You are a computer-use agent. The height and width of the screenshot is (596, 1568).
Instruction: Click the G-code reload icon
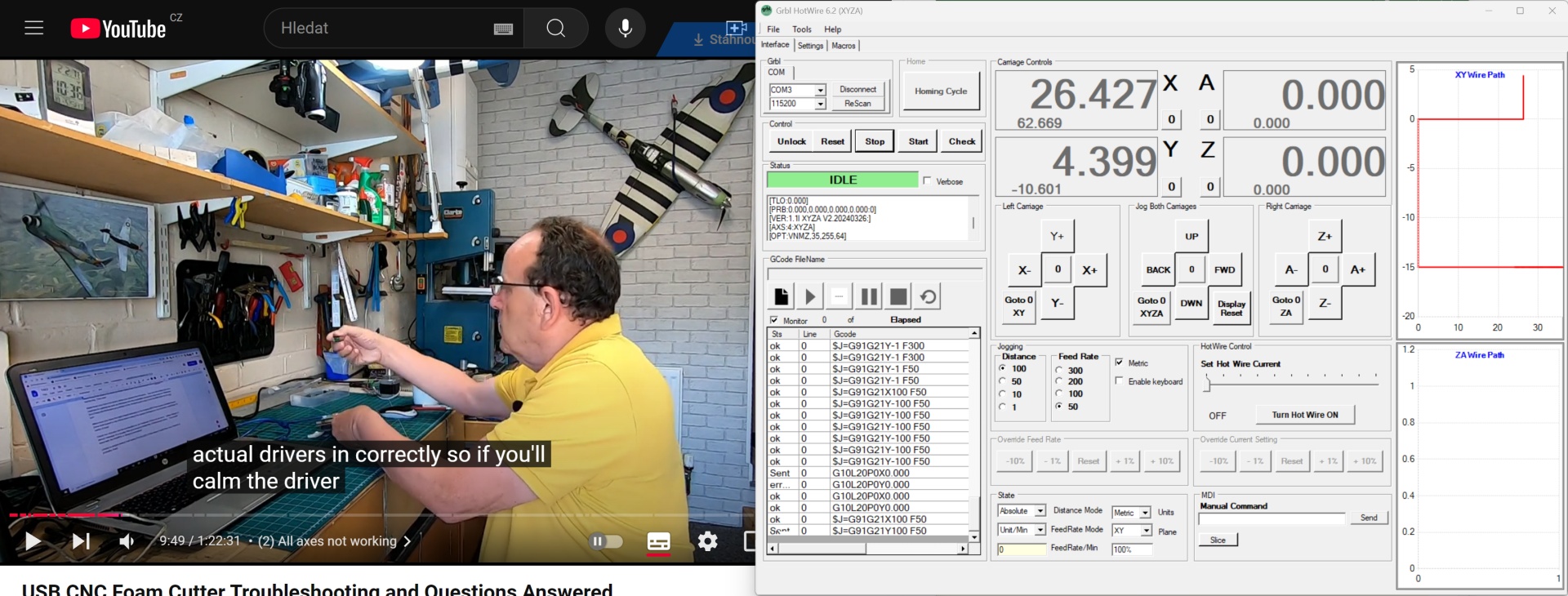(x=929, y=296)
